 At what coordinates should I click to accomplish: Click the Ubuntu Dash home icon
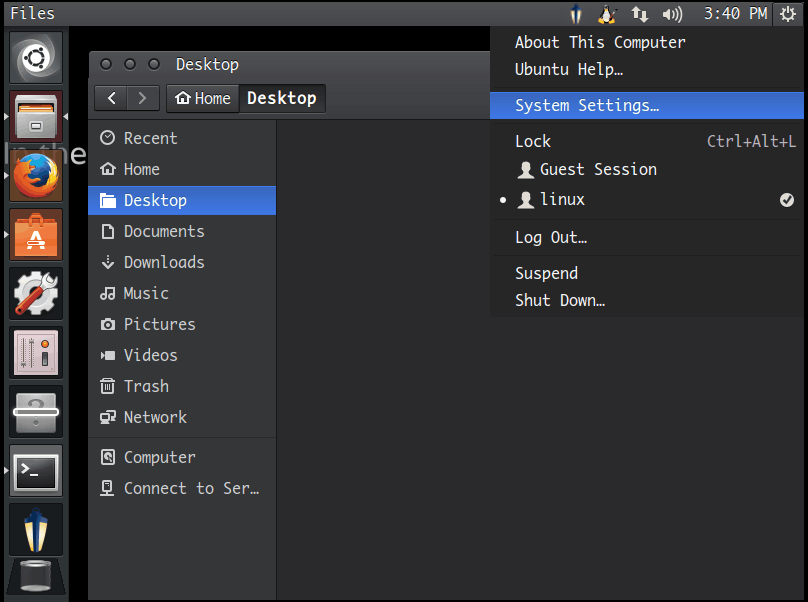click(x=36, y=58)
